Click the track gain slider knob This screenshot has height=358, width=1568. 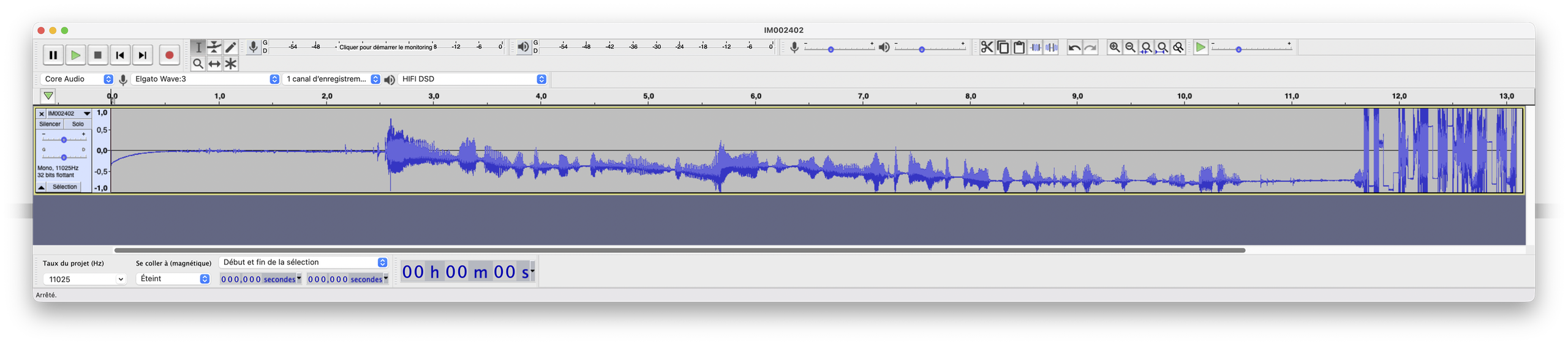click(64, 140)
